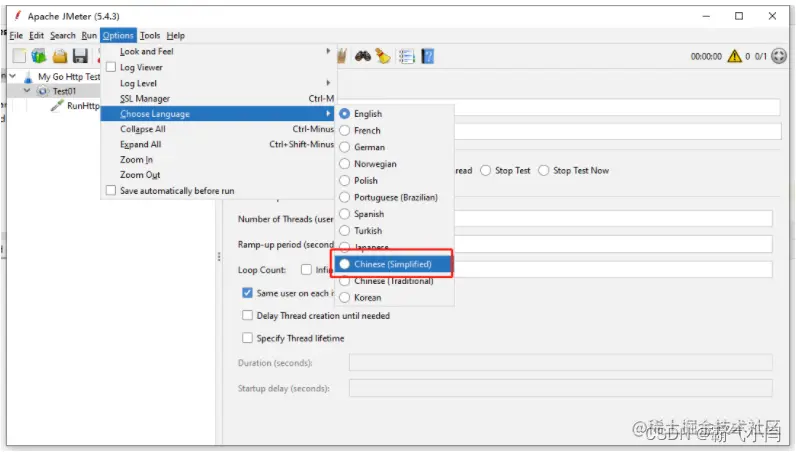Open the Edit menu

[36, 36]
